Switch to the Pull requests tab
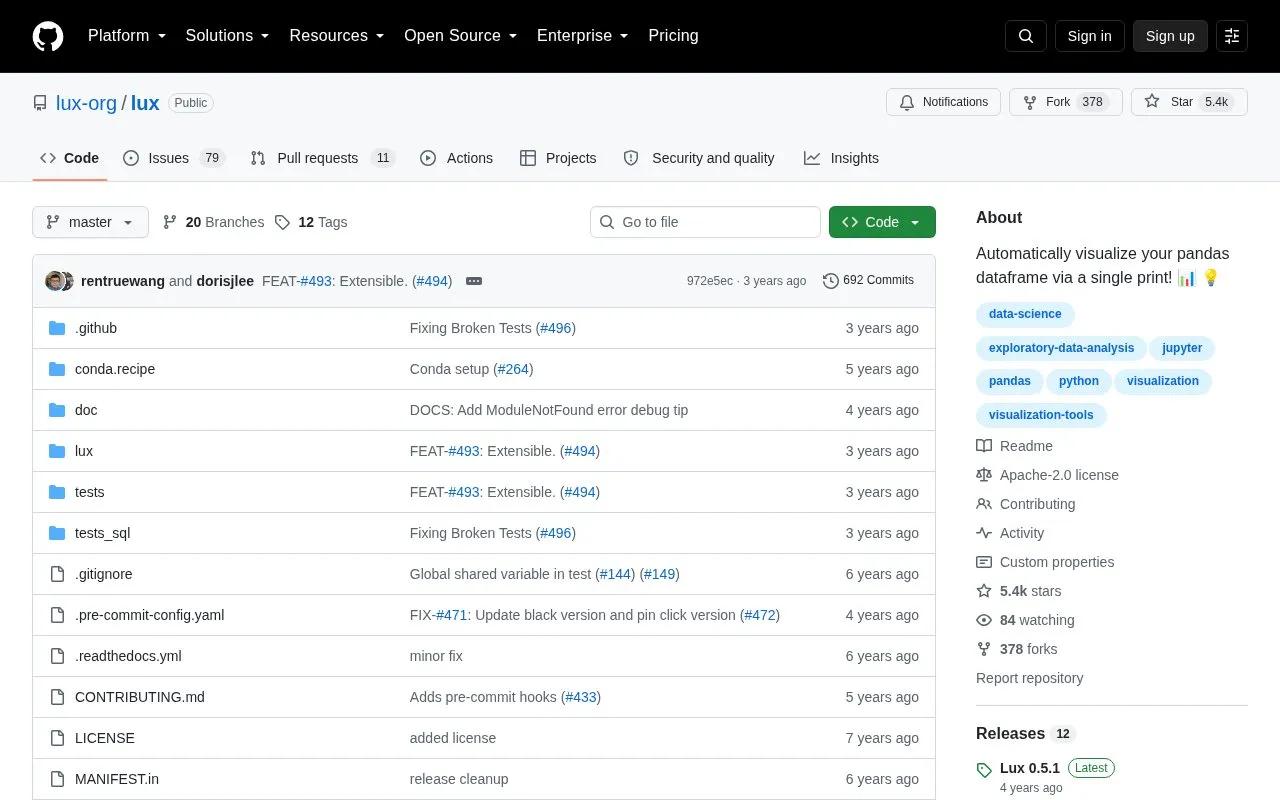 [323, 158]
